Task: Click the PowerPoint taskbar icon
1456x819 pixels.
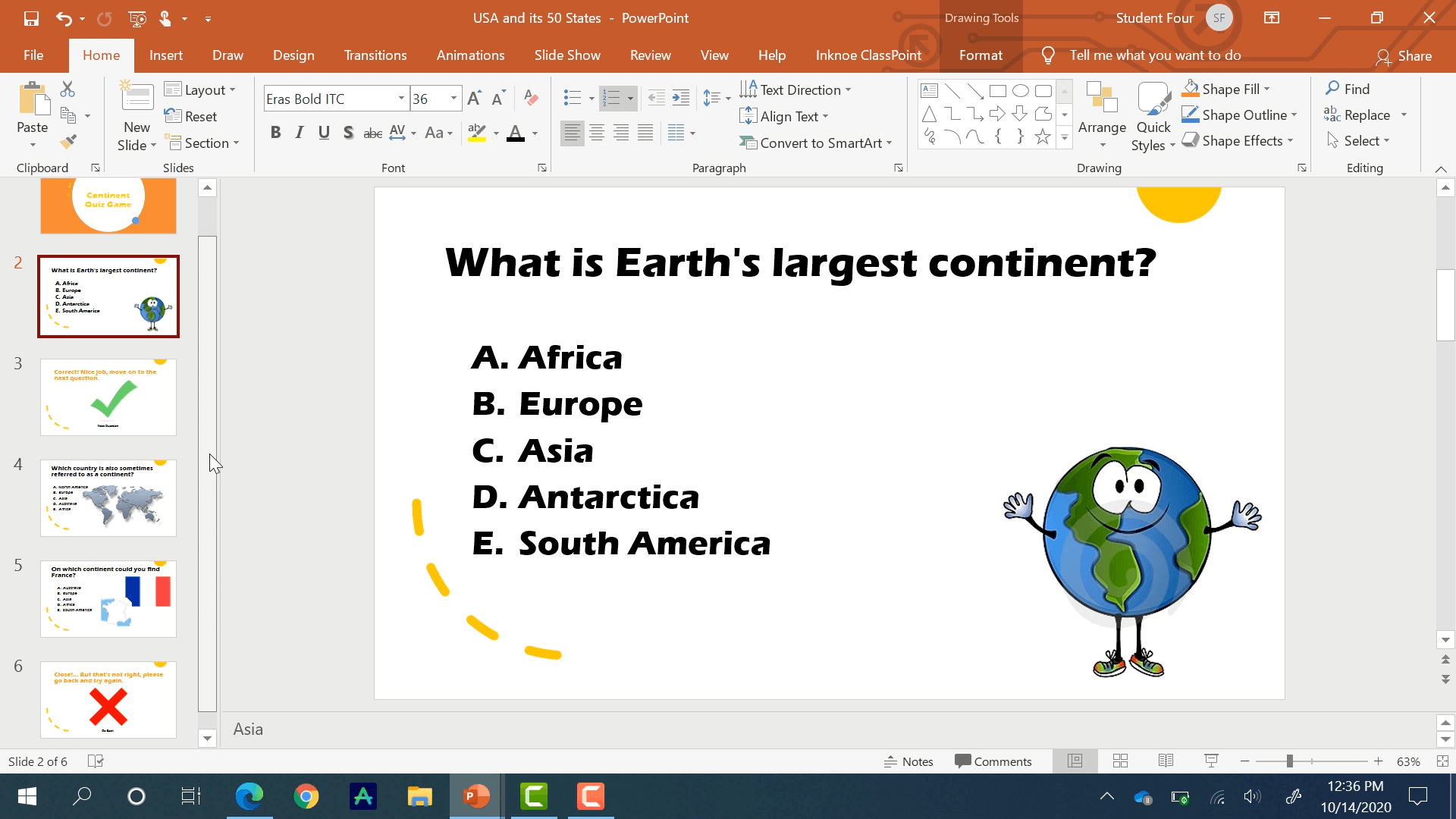Action: (x=478, y=796)
